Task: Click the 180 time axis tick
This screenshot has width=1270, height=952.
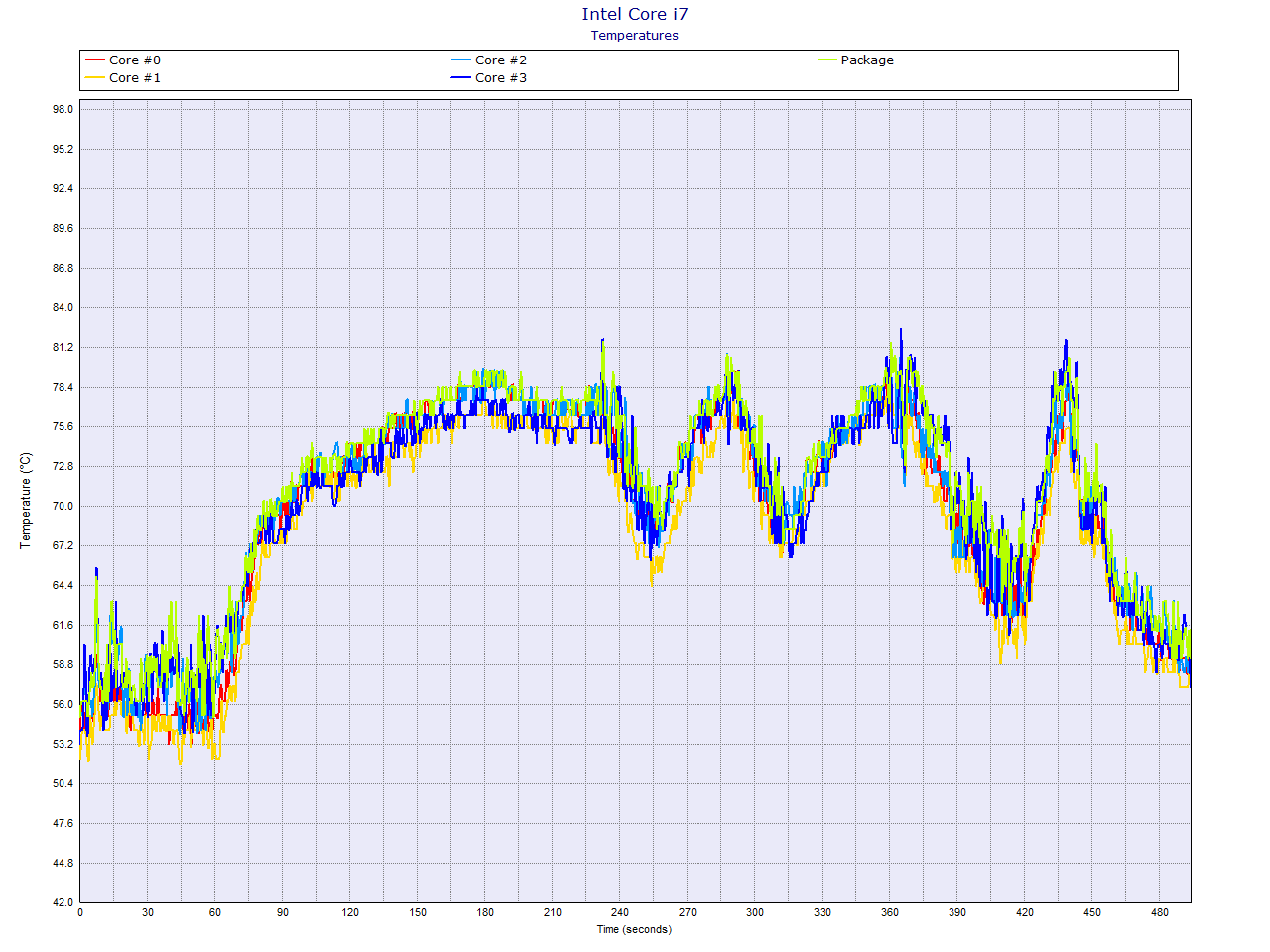Action: tap(485, 912)
